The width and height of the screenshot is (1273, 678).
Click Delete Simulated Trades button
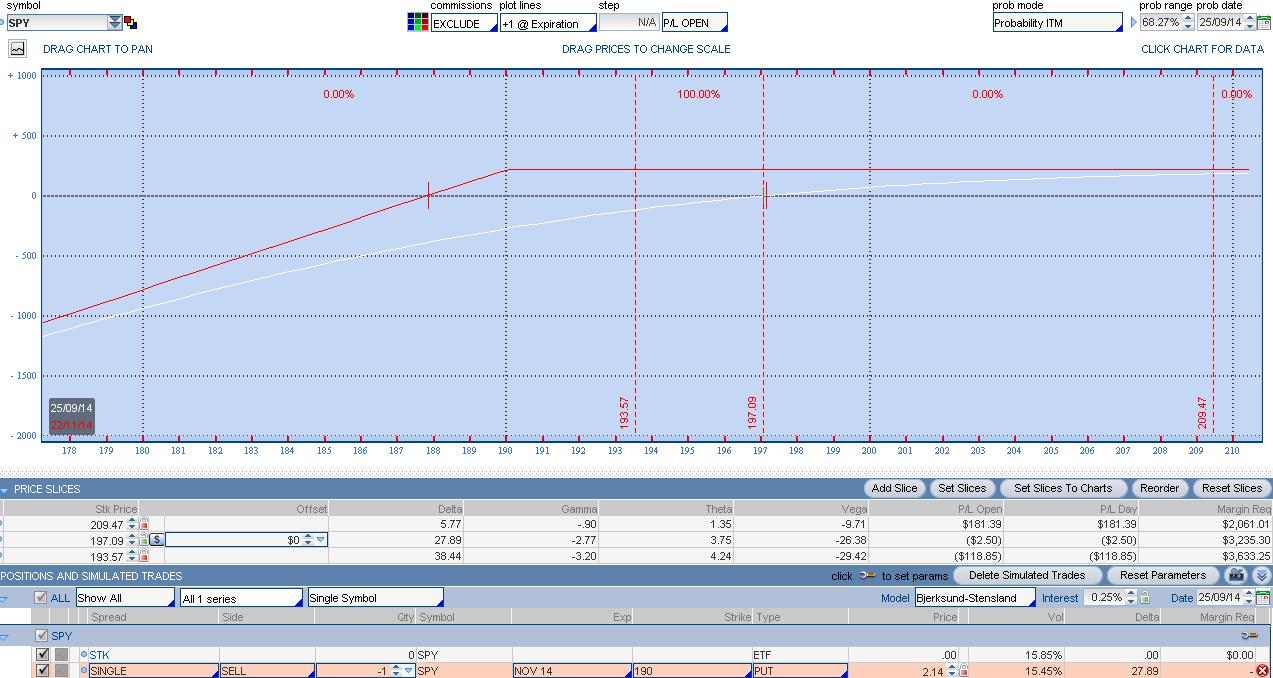[x=1027, y=575]
